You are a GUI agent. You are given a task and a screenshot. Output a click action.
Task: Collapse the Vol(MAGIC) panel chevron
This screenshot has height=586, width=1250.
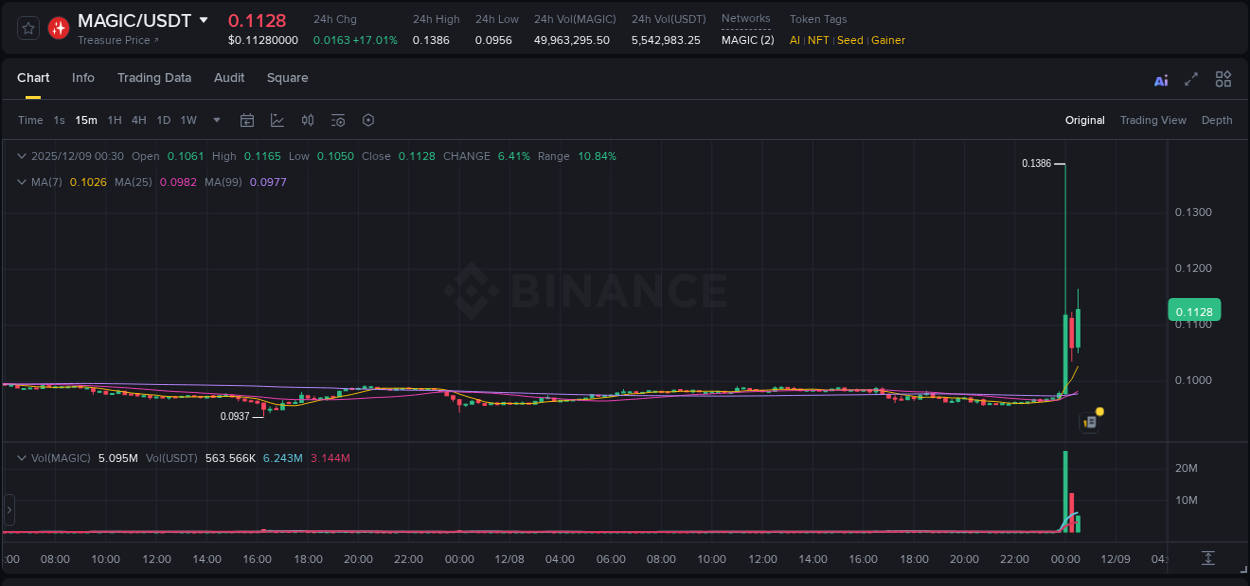[21, 457]
